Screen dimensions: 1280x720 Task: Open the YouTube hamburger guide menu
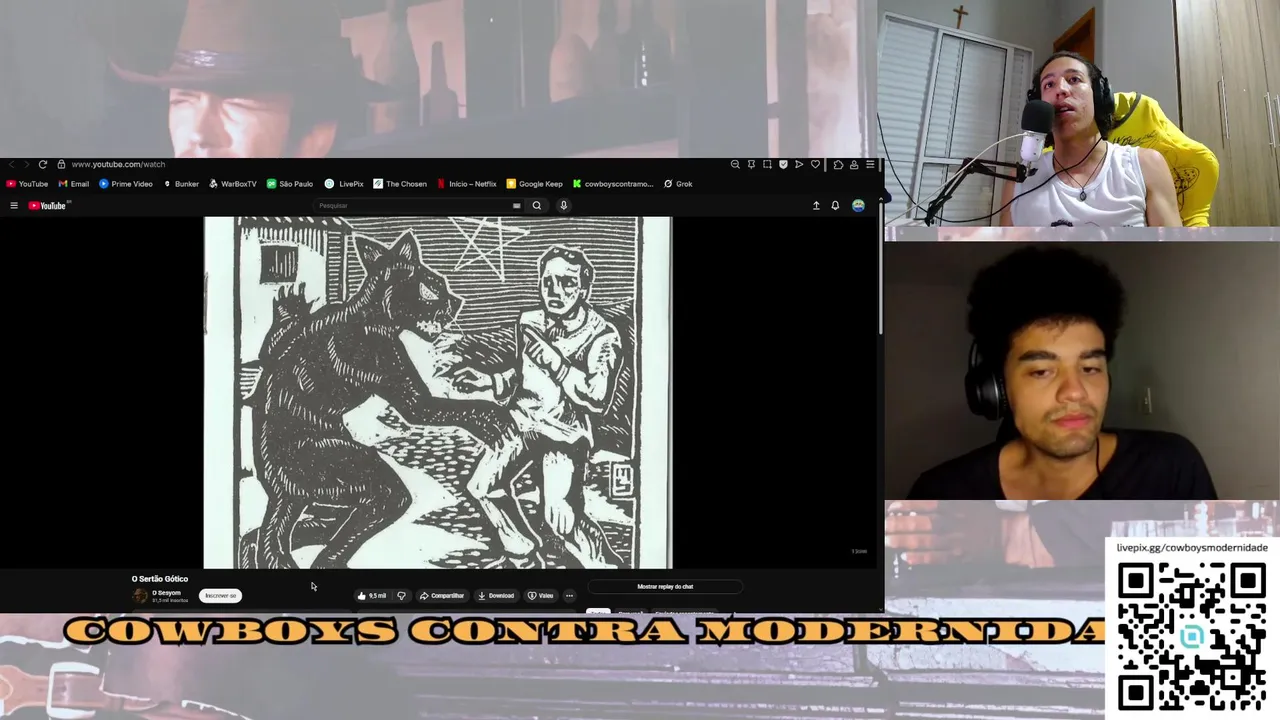click(x=14, y=206)
